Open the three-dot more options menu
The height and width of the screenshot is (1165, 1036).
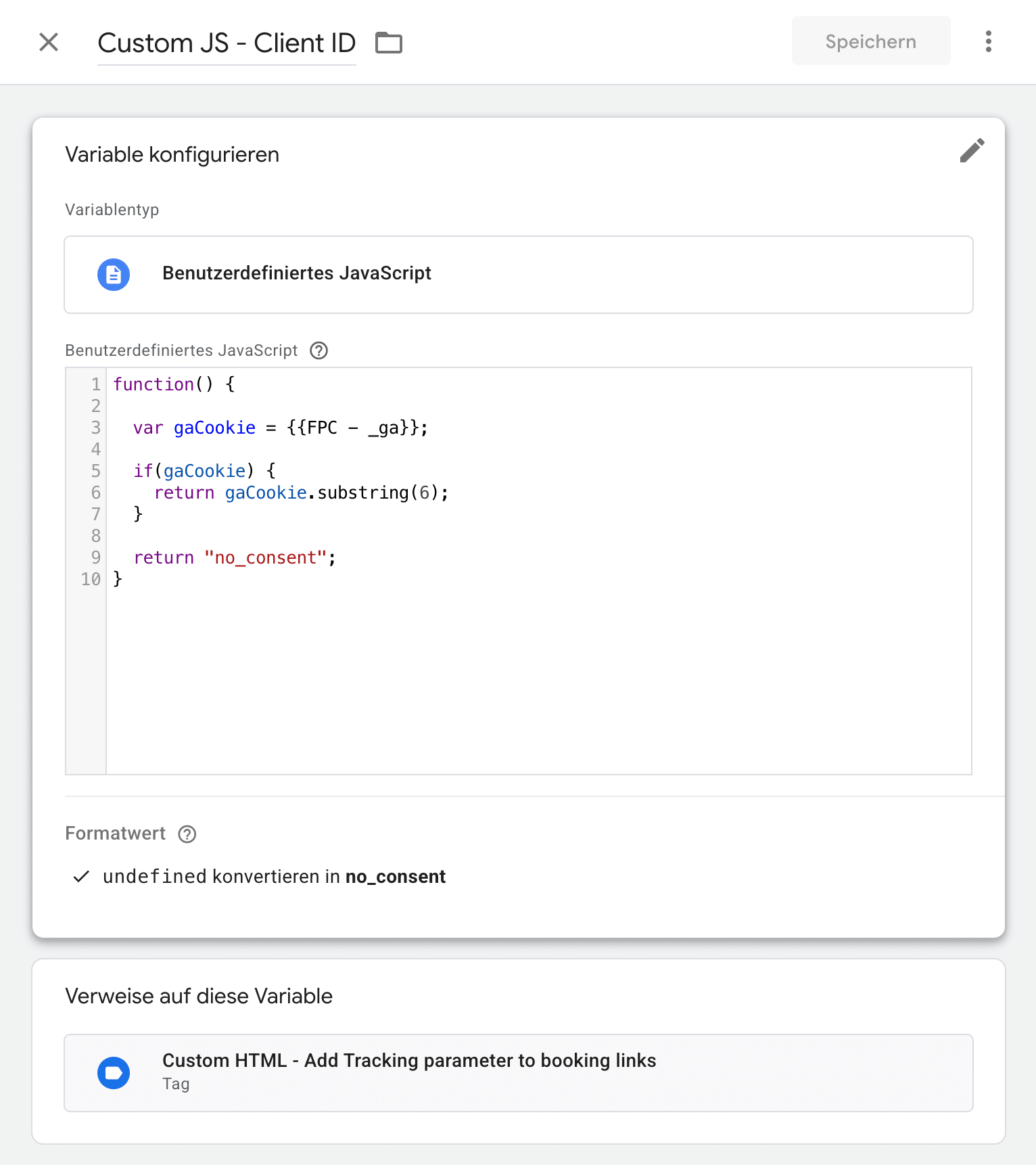988,41
